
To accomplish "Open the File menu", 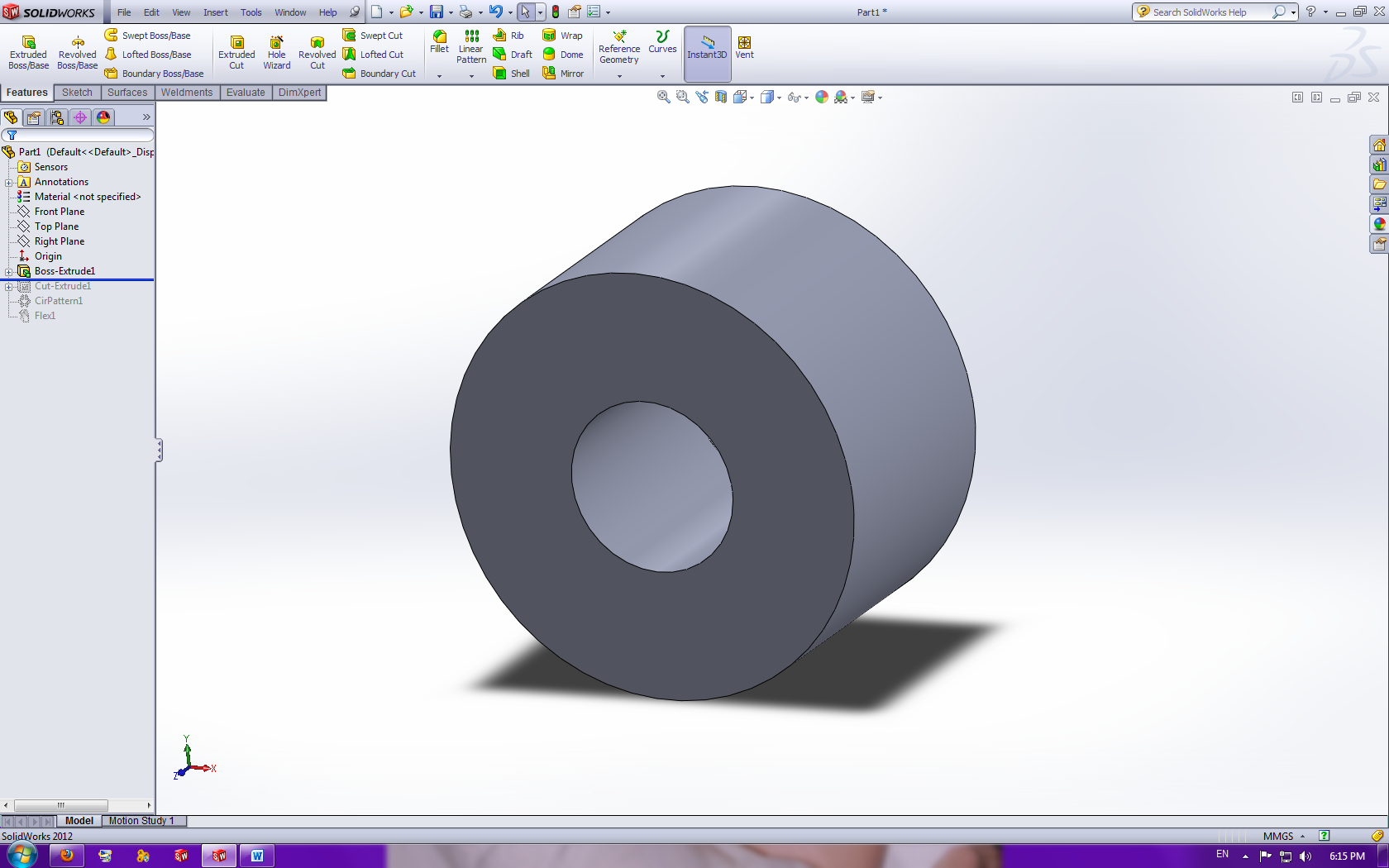I will 124,12.
